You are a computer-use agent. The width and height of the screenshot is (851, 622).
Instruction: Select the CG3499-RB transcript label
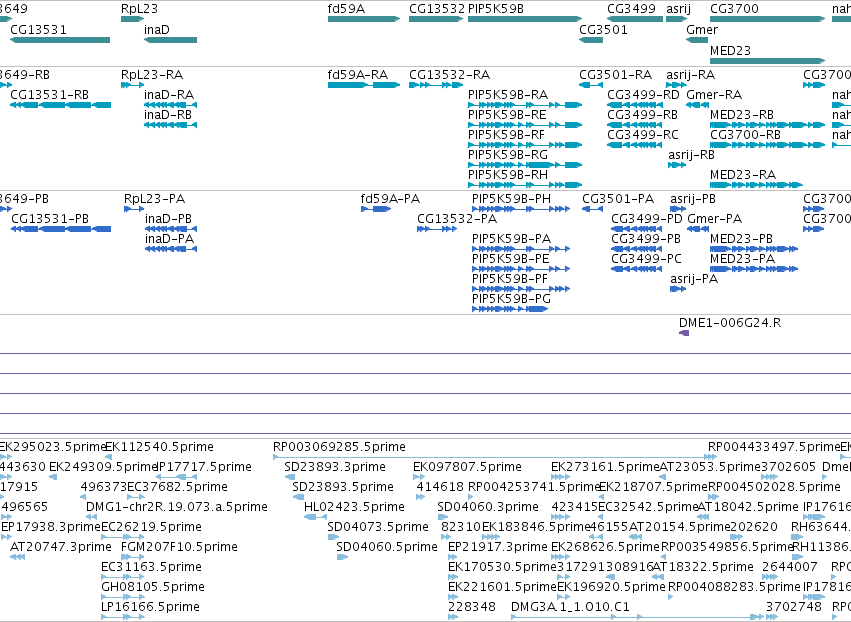tap(643, 115)
